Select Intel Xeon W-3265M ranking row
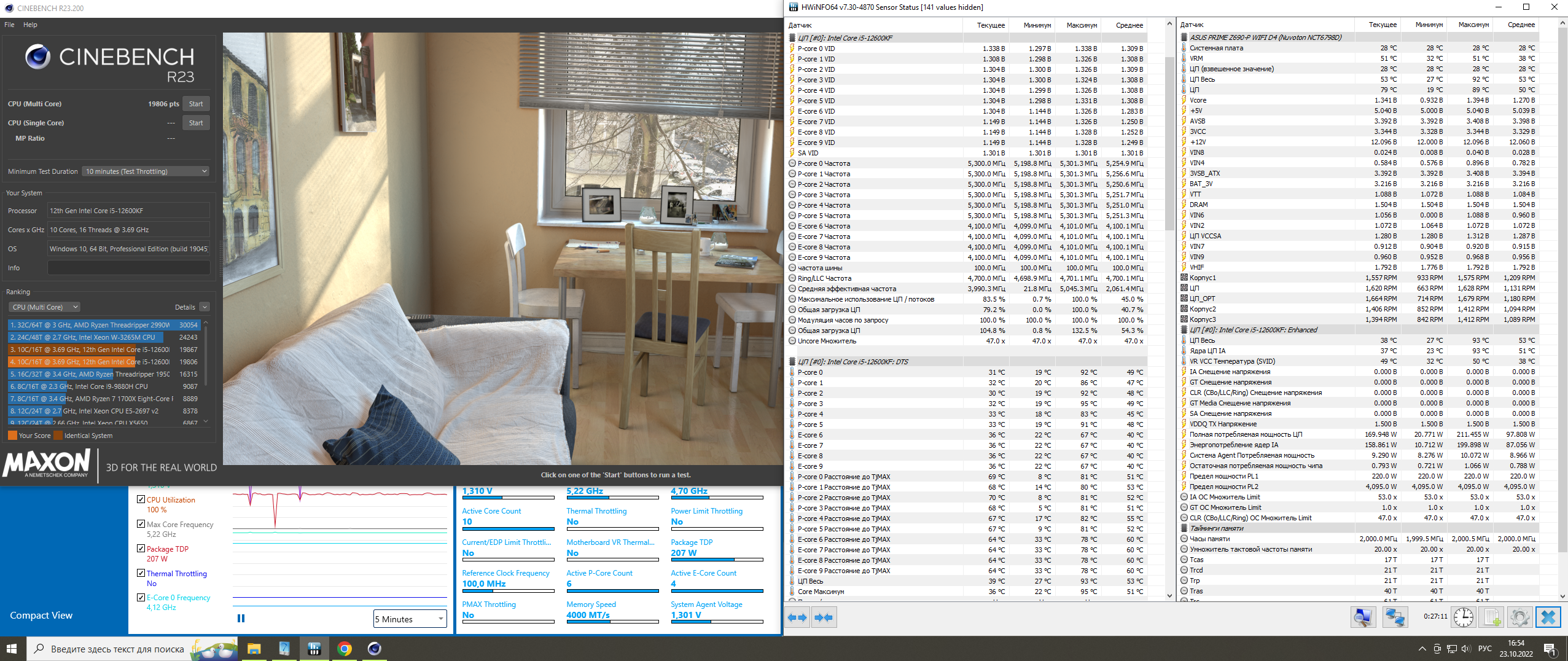1568x661 pixels. pyautogui.click(x=103, y=337)
